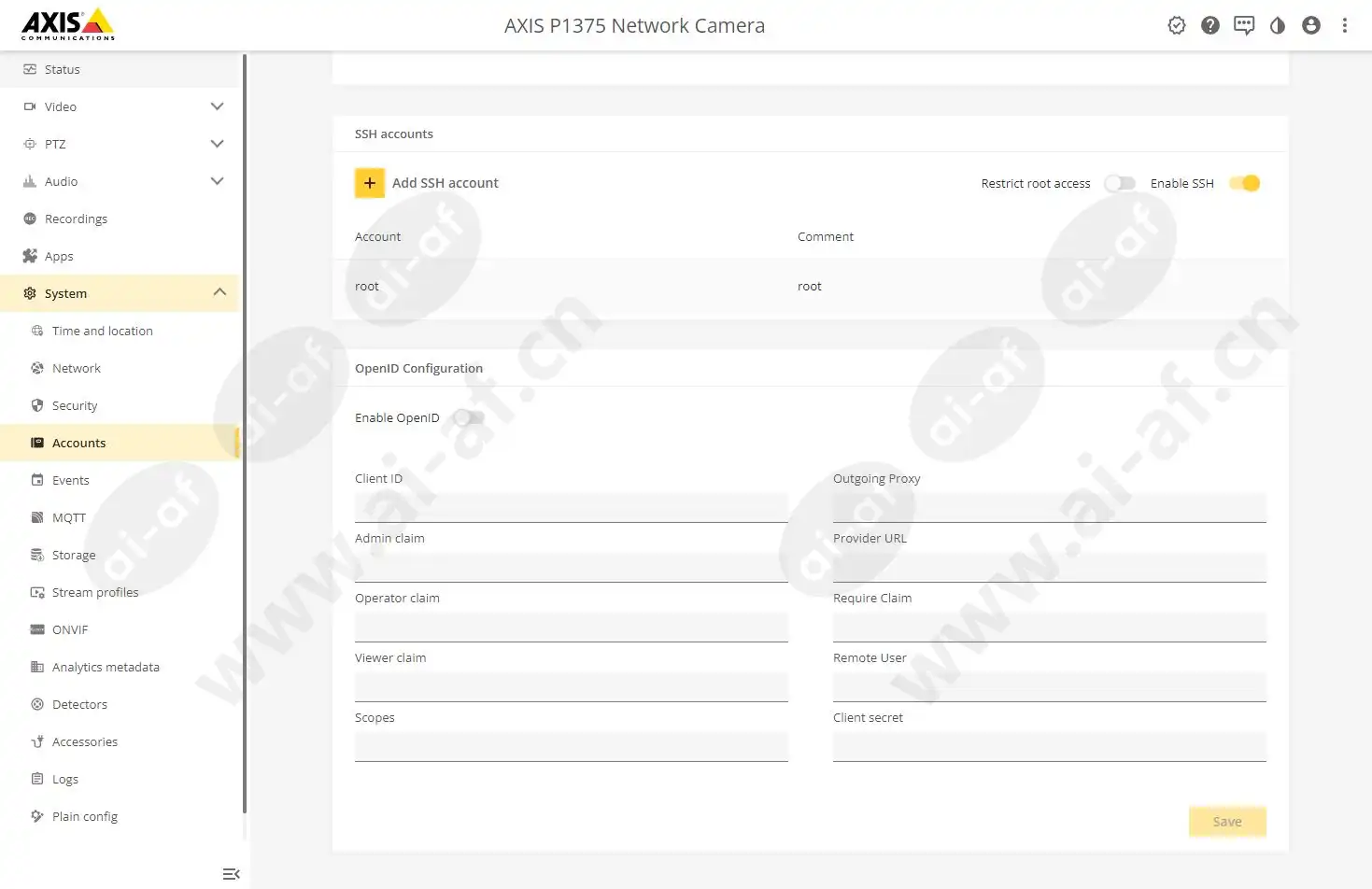
Task: Expand the PTZ menu chevron
Action: coord(218,144)
